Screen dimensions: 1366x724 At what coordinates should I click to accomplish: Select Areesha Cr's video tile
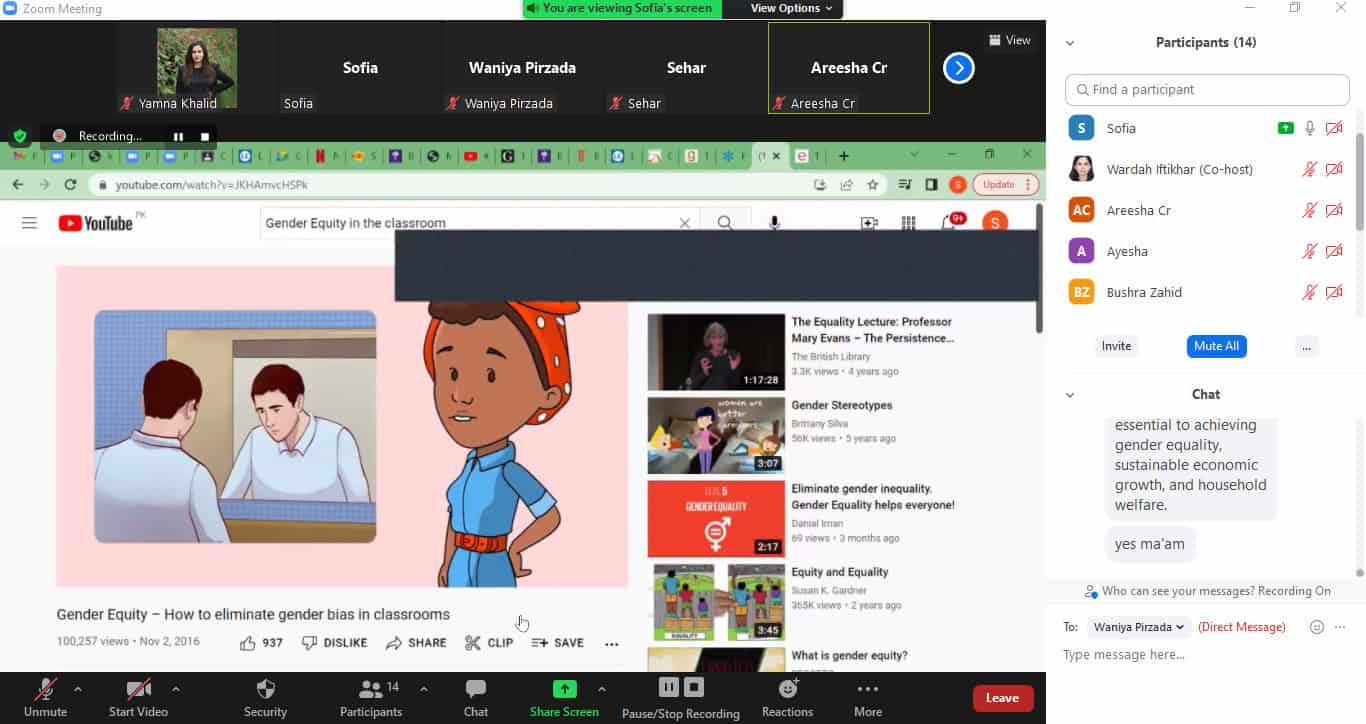click(x=848, y=68)
